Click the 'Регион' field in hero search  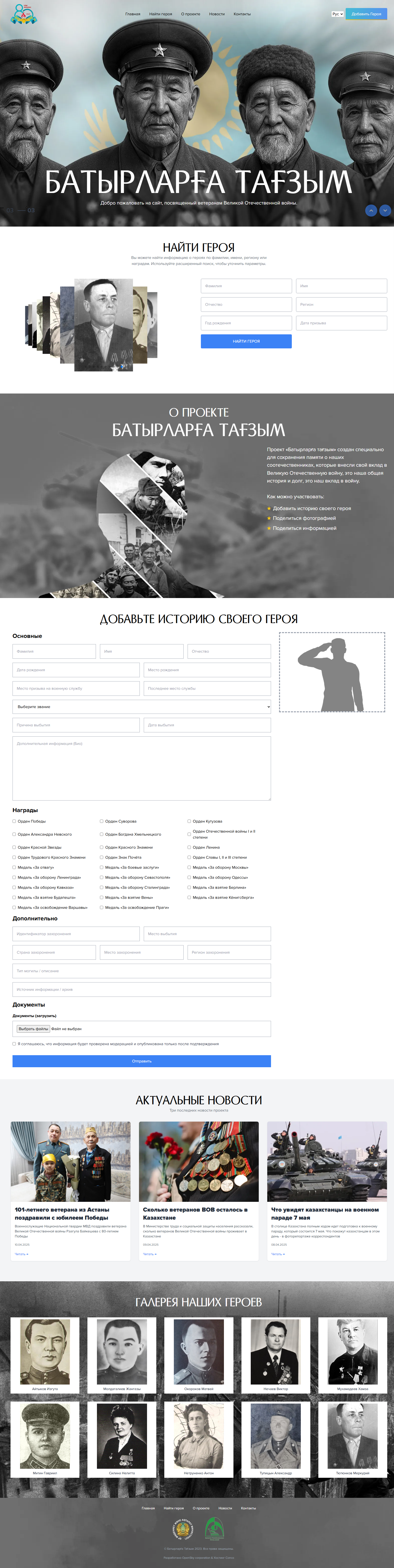click(x=342, y=304)
